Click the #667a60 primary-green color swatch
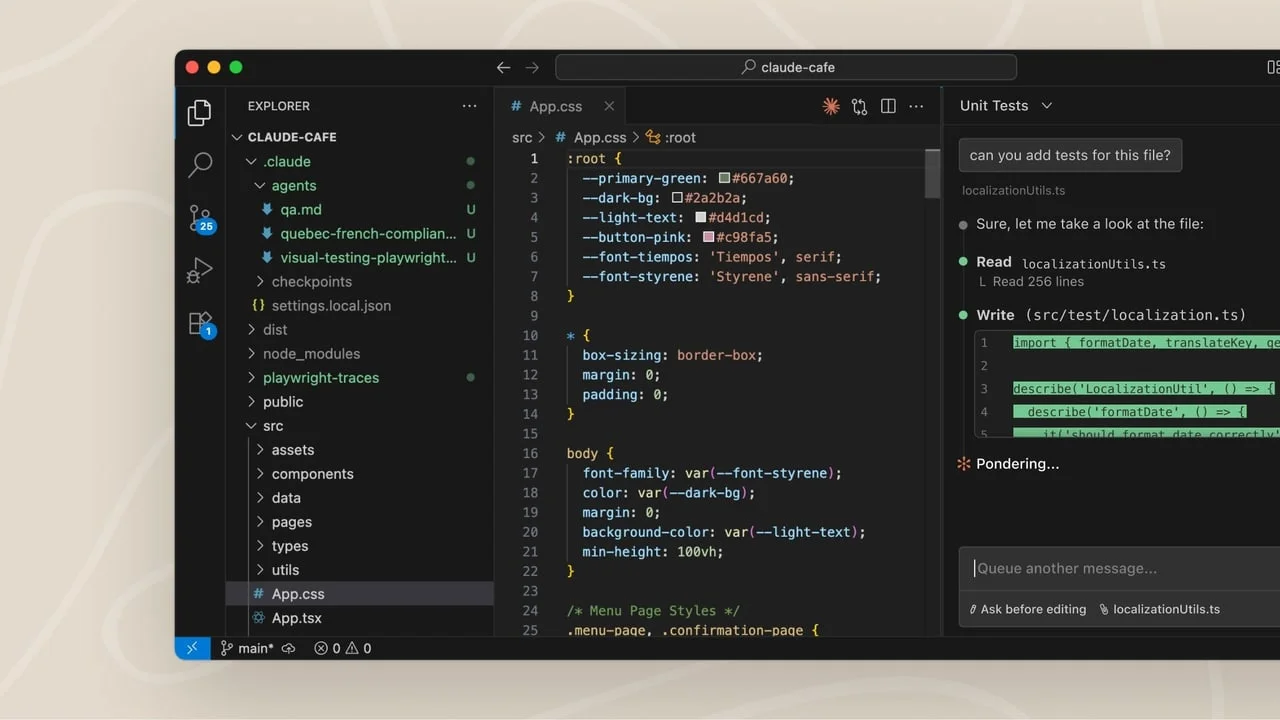The width and height of the screenshot is (1280, 720). (x=725, y=178)
